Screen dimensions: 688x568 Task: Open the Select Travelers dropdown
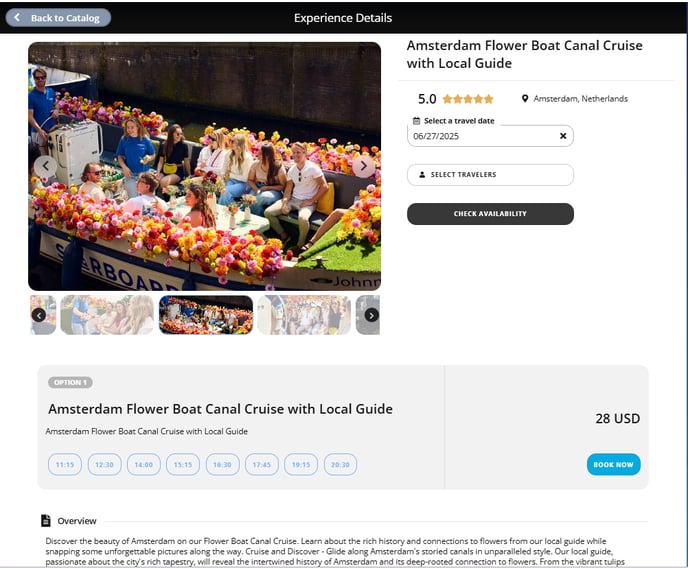pyautogui.click(x=490, y=175)
